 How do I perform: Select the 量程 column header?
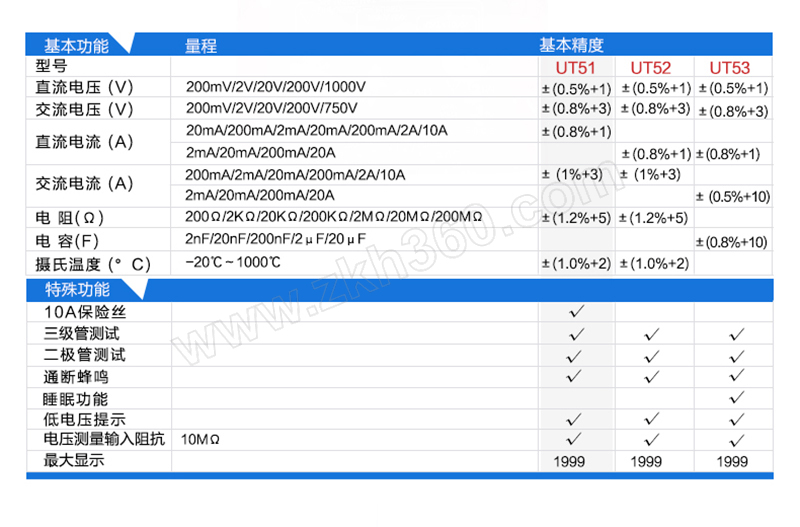[201, 46]
